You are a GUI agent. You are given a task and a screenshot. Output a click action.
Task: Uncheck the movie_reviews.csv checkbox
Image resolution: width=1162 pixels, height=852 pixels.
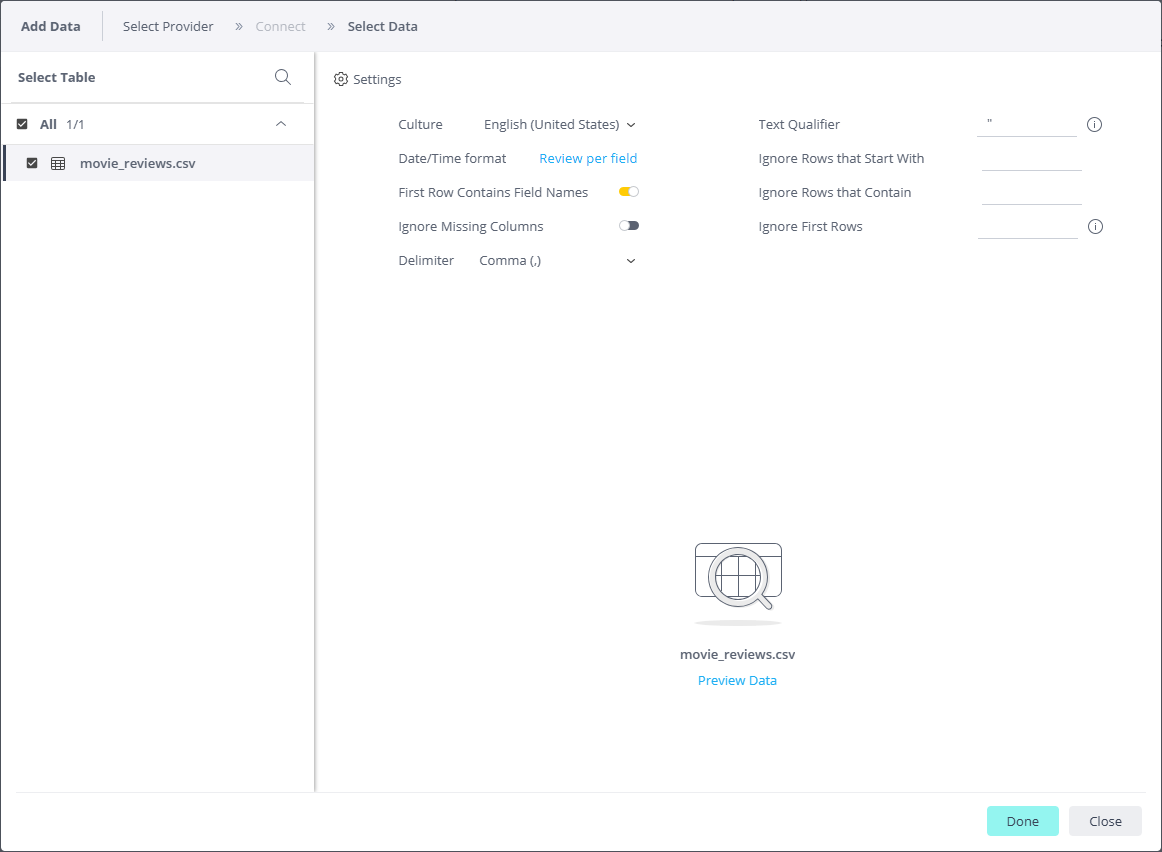point(32,163)
